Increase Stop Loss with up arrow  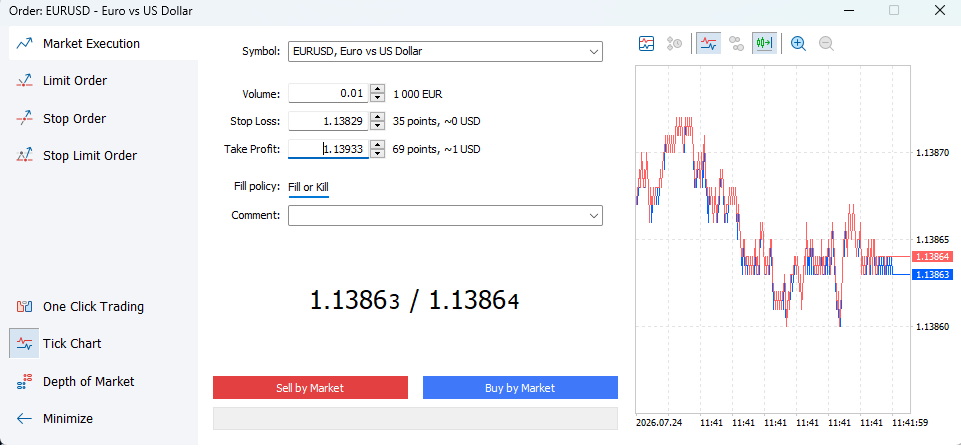(378, 117)
